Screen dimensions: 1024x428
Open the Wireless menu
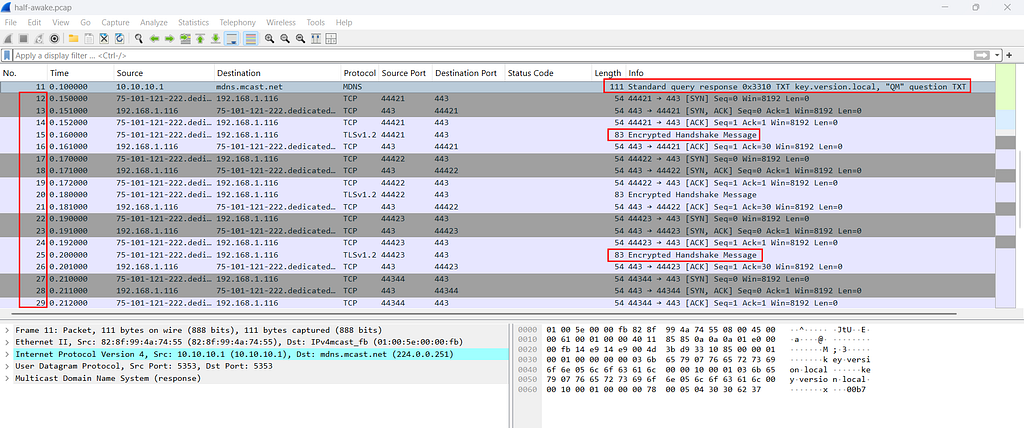point(280,22)
